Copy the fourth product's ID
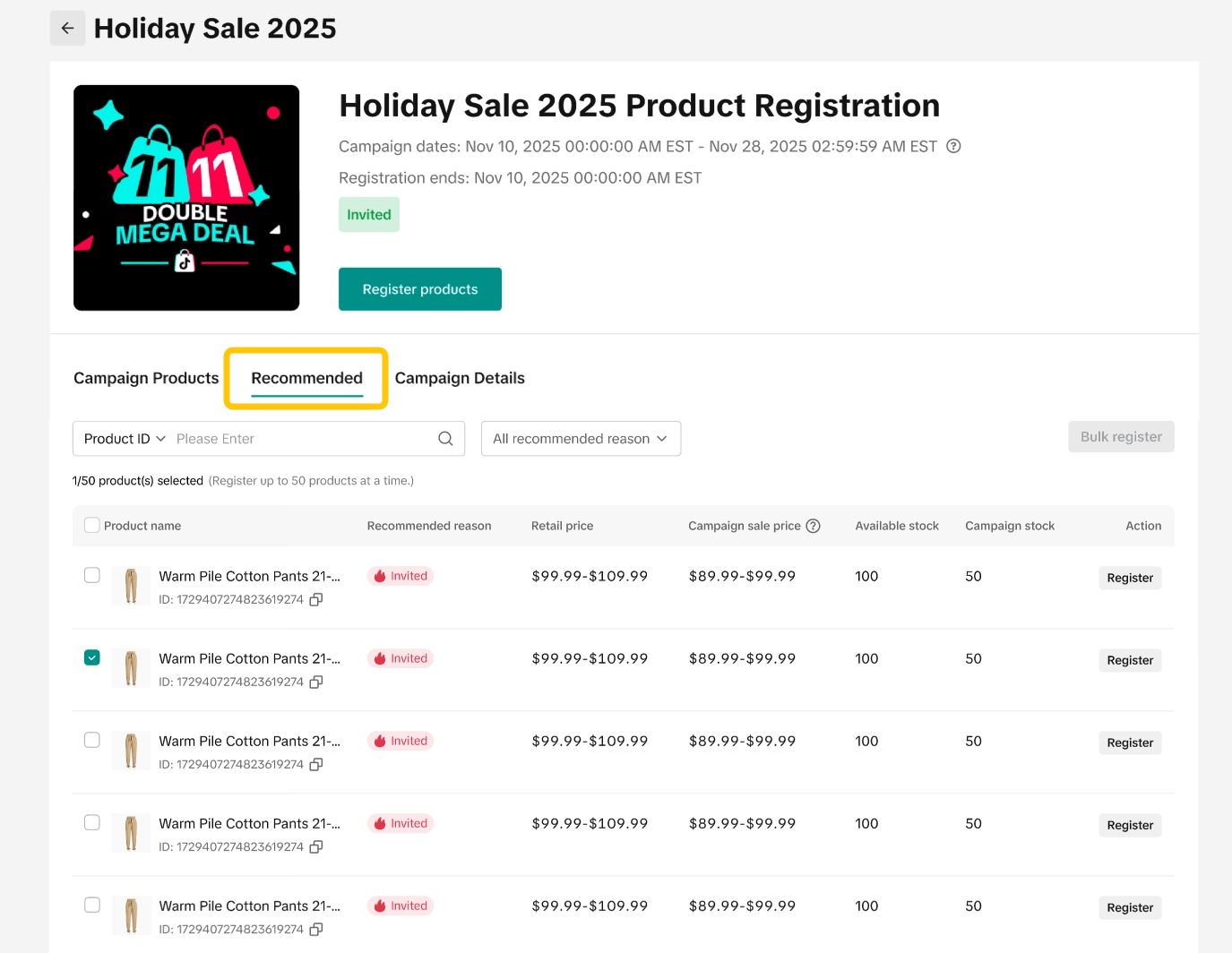1232x953 pixels. click(316, 847)
